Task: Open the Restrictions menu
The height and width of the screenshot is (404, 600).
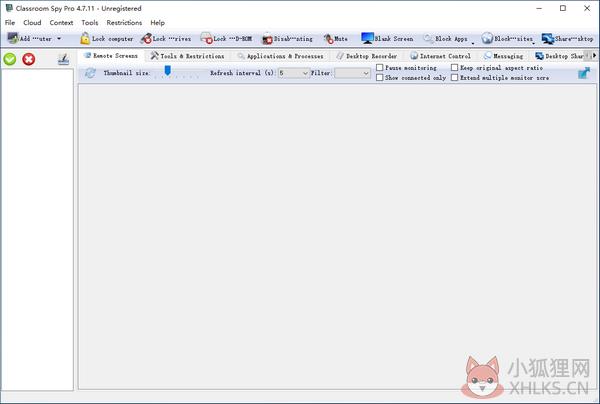Action: 124,23
